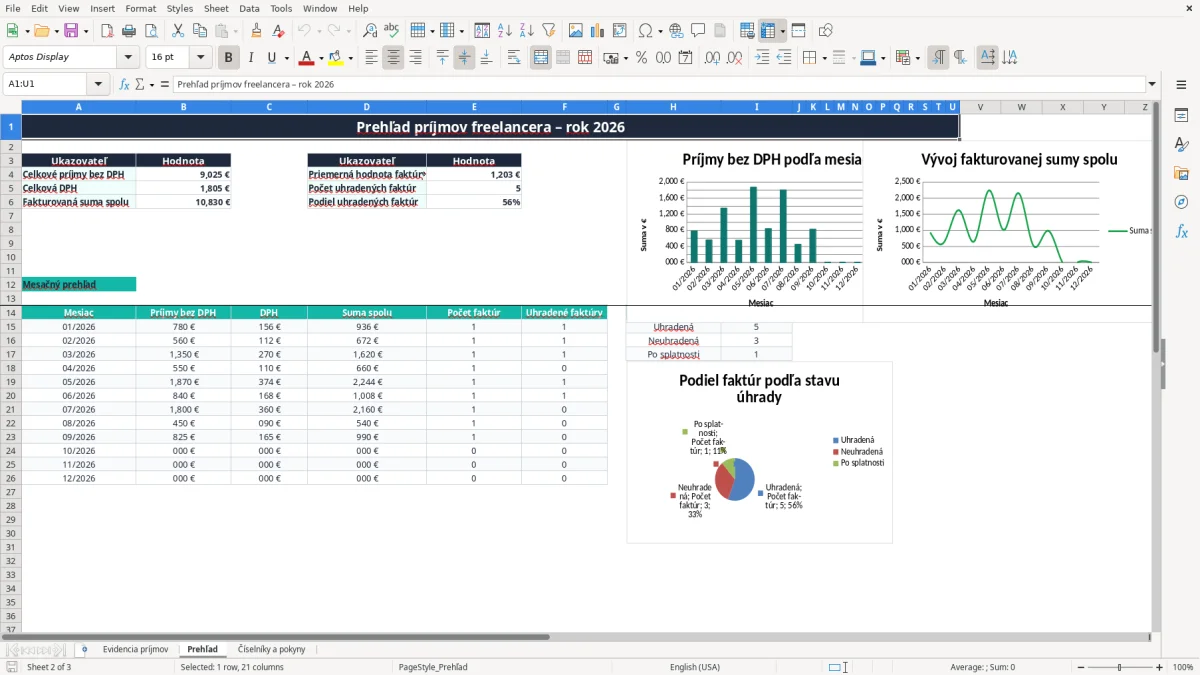Image resolution: width=1200 pixels, height=675 pixels.
Task: Open the font size dropdown list
Action: click(200, 58)
